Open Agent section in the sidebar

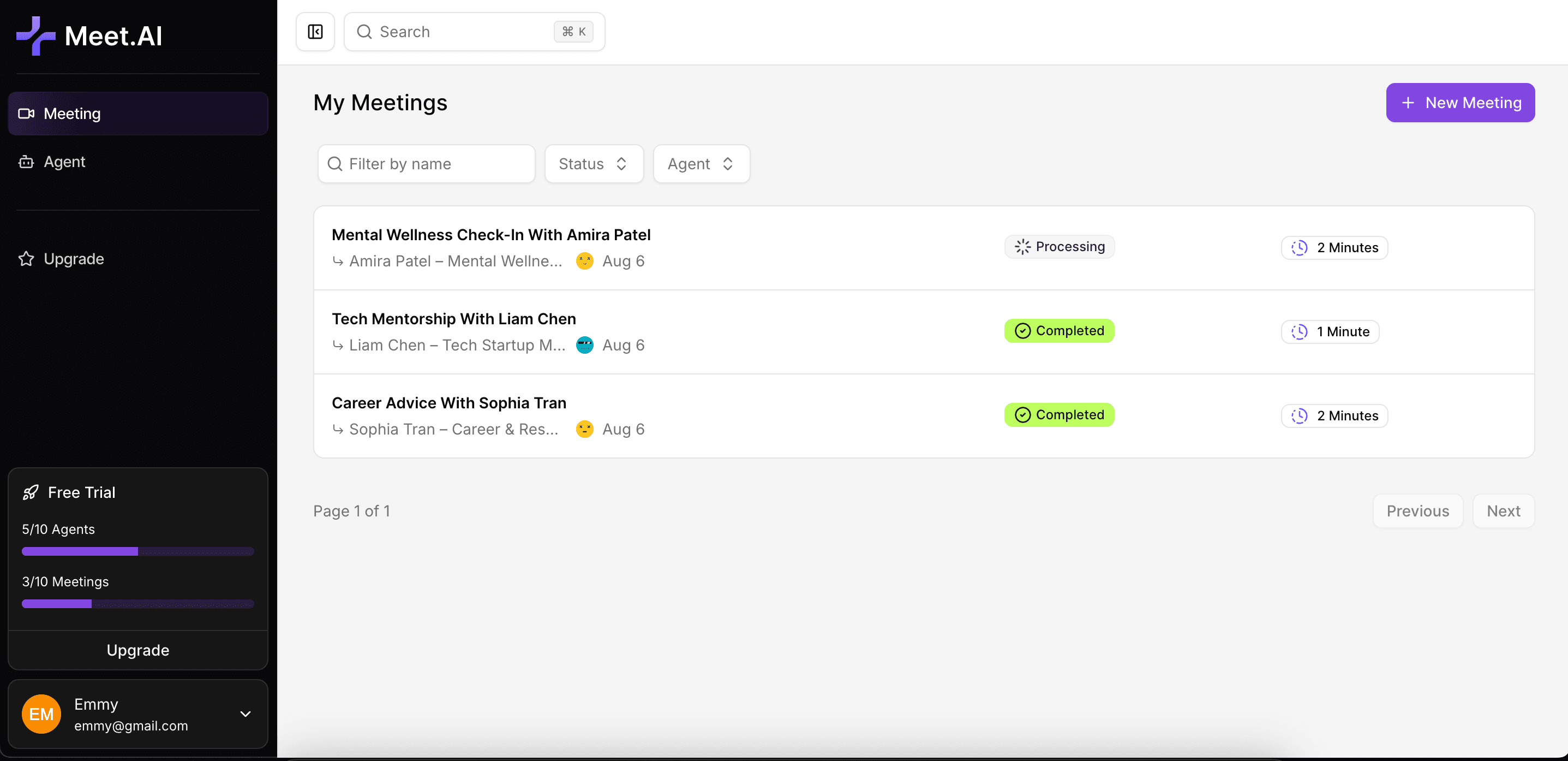pos(64,162)
